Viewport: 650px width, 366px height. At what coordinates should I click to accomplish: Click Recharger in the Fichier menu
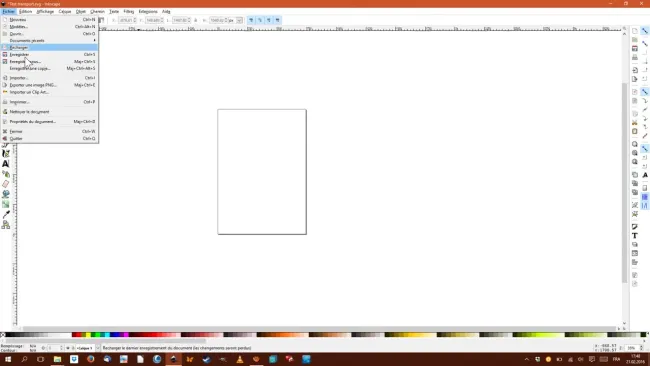(x=49, y=48)
